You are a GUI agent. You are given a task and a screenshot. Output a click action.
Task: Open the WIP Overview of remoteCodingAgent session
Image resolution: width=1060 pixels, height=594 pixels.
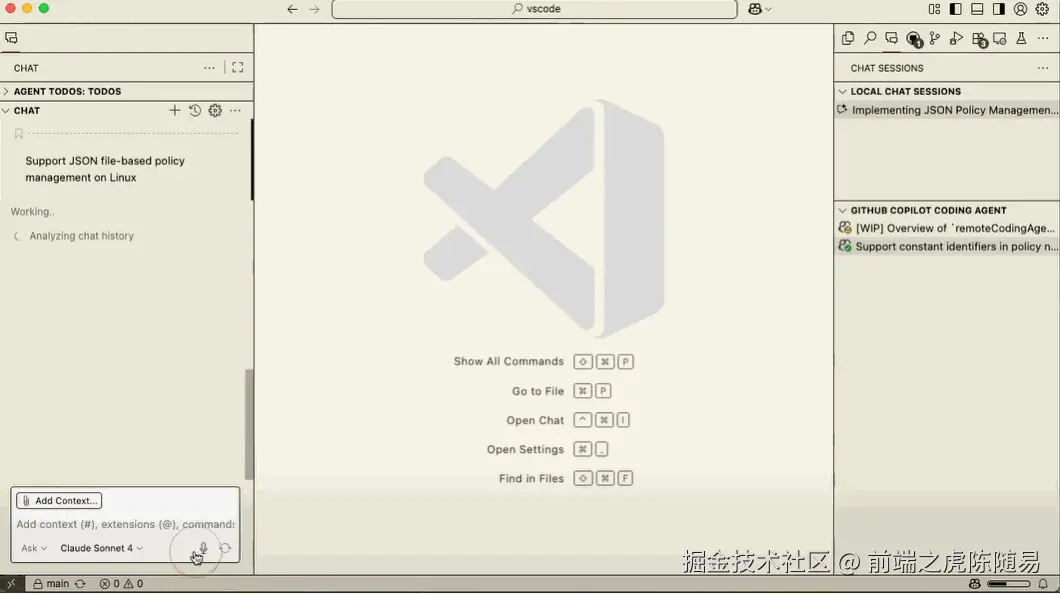point(947,228)
